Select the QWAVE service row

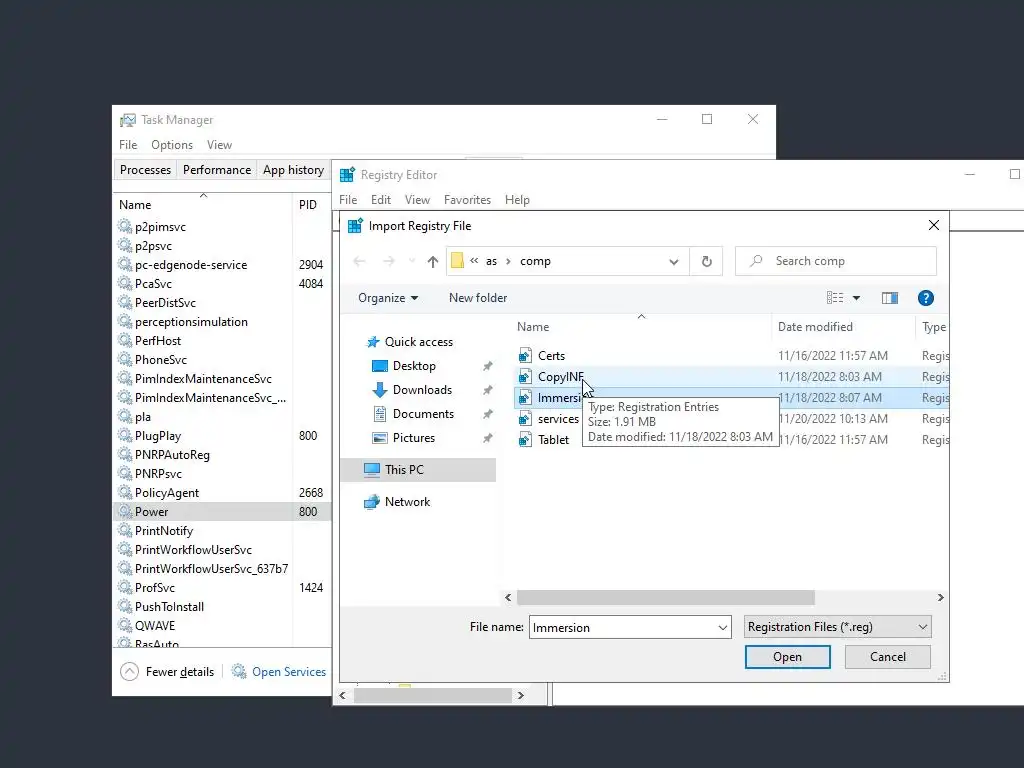222,626
